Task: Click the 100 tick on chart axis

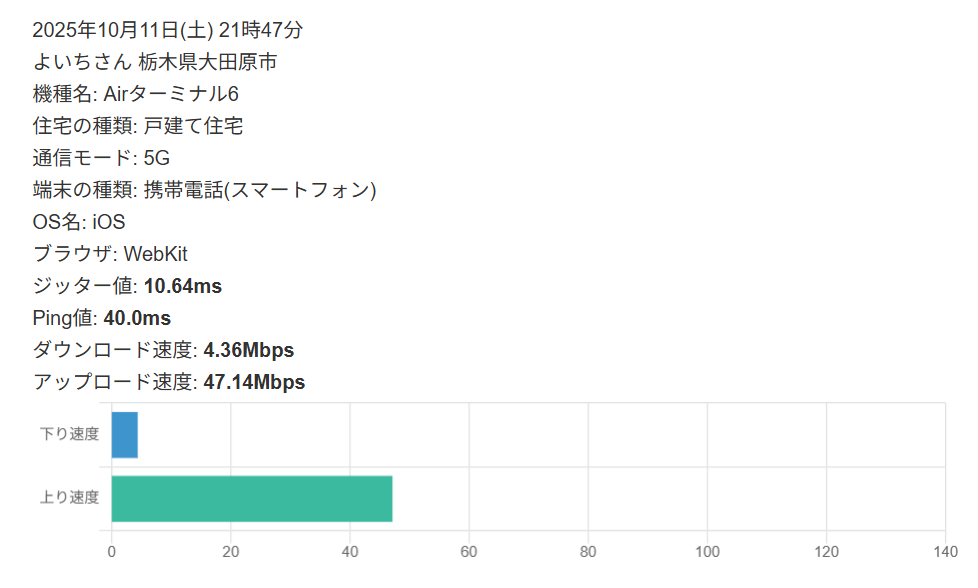Action: tap(707, 551)
